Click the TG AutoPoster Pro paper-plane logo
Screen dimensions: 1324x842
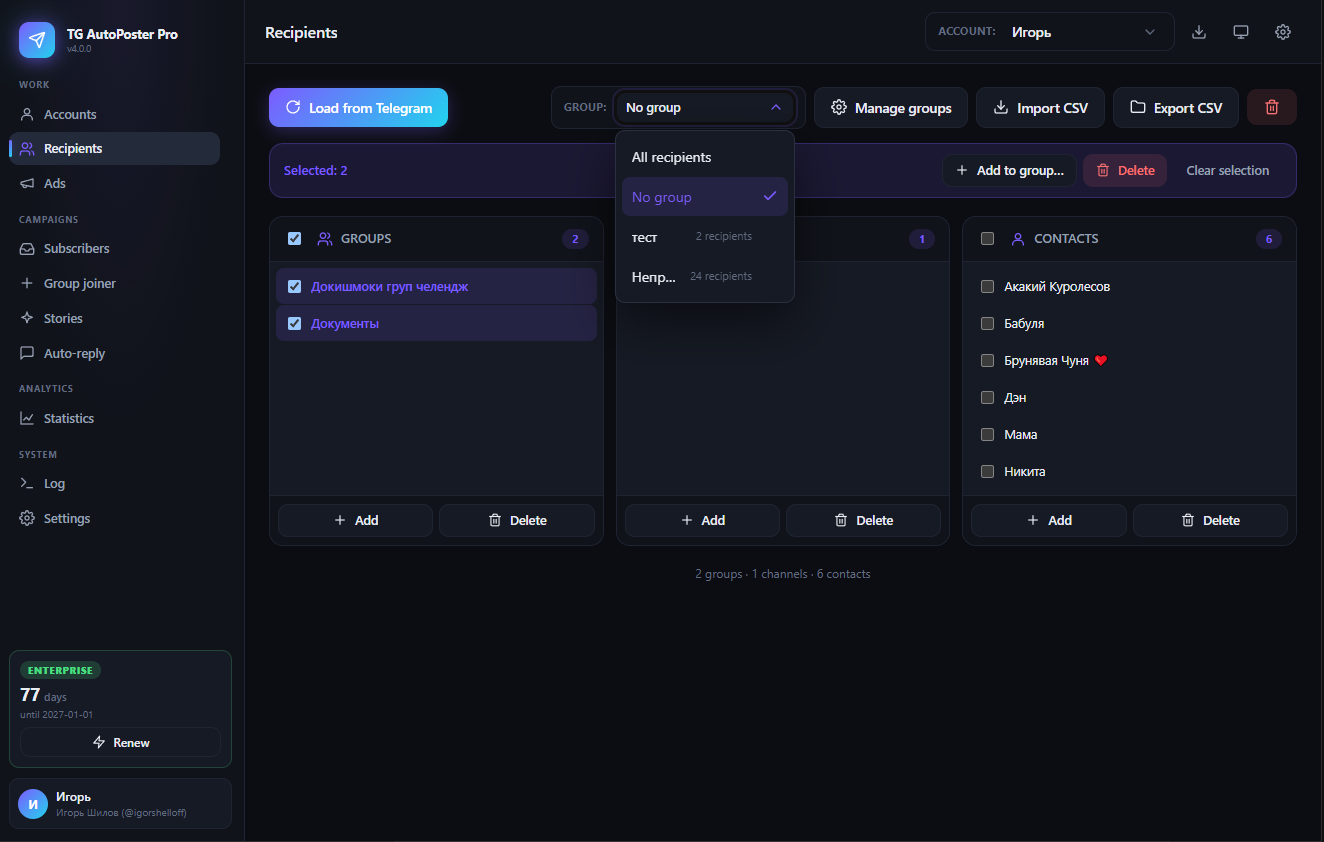[37, 40]
